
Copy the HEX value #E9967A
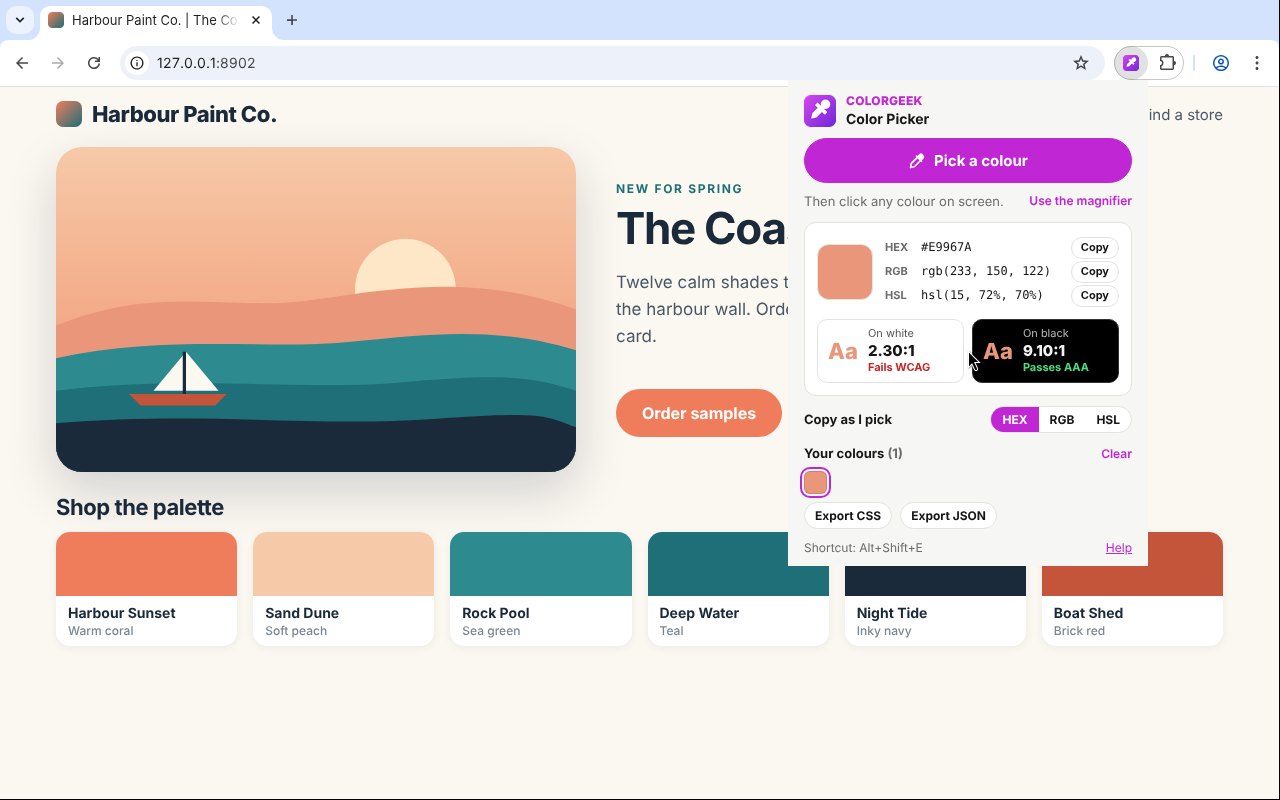[x=1094, y=247]
